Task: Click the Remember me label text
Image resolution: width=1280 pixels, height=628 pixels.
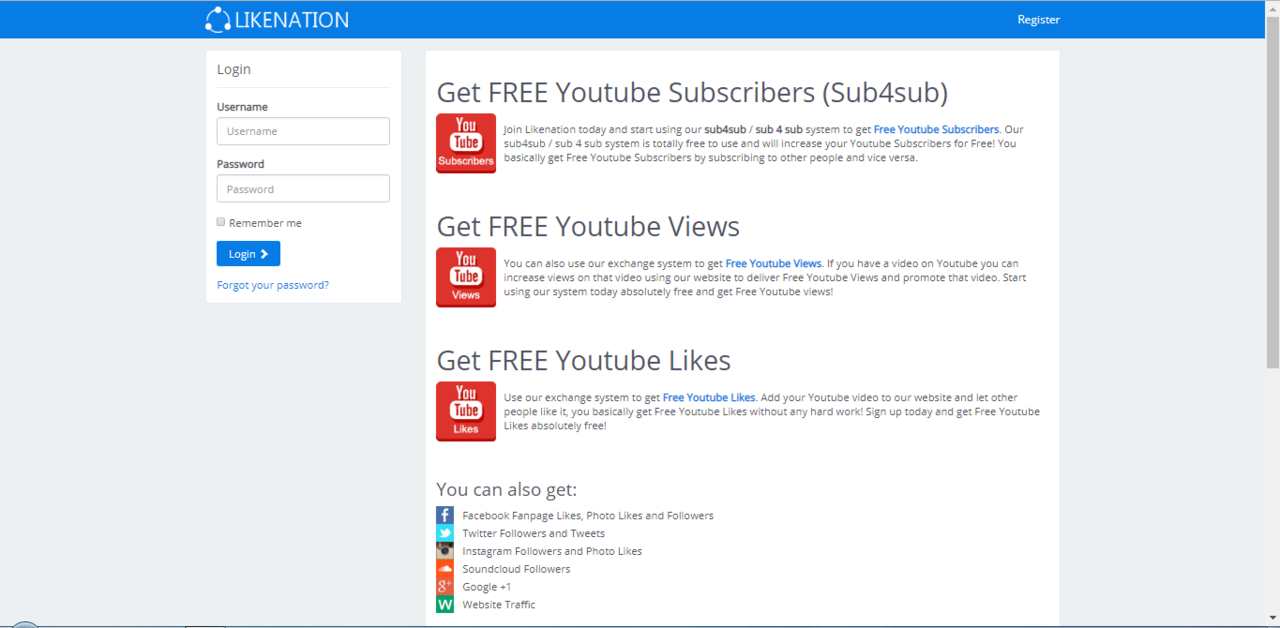Action: click(265, 223)
